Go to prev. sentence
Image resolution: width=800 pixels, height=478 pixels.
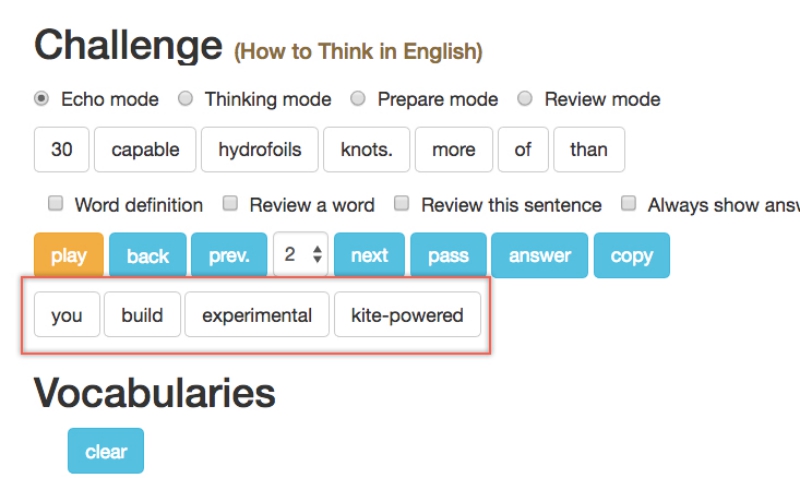[x=229, y=256]
